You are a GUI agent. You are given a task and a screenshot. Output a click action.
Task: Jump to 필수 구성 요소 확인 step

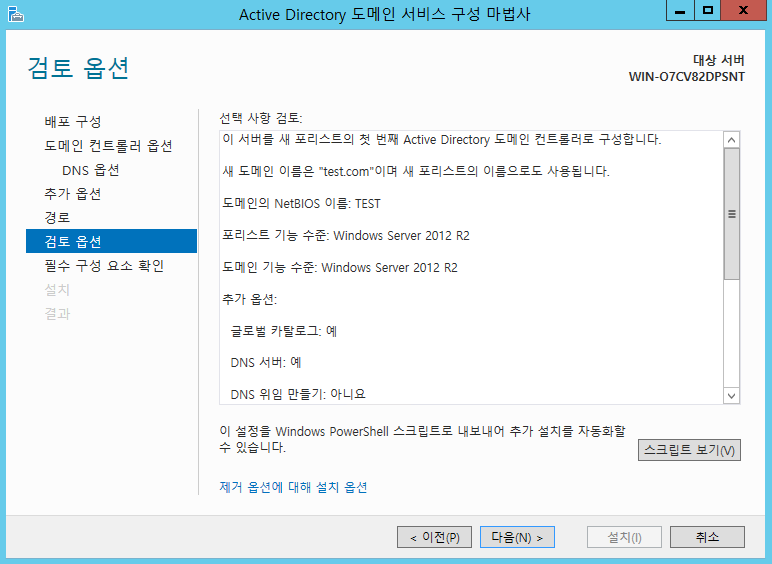point(104,266)
